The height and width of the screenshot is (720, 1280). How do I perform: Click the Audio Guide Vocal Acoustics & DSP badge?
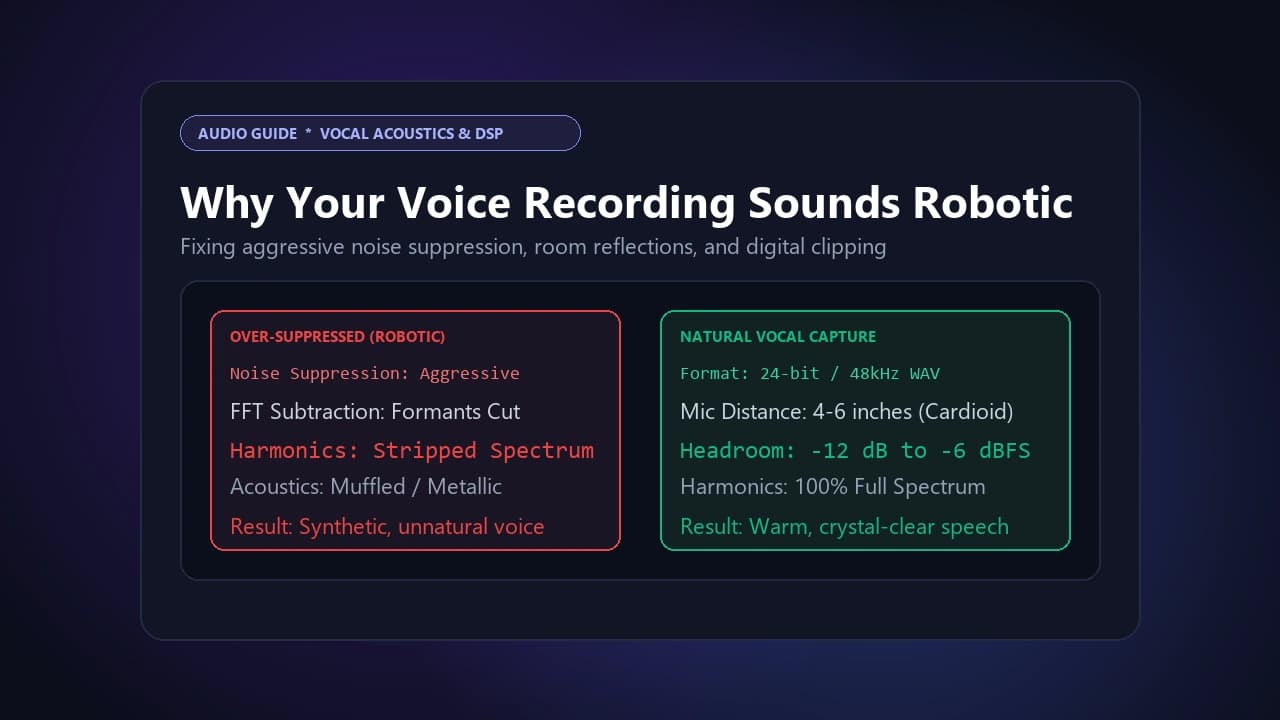380,133
